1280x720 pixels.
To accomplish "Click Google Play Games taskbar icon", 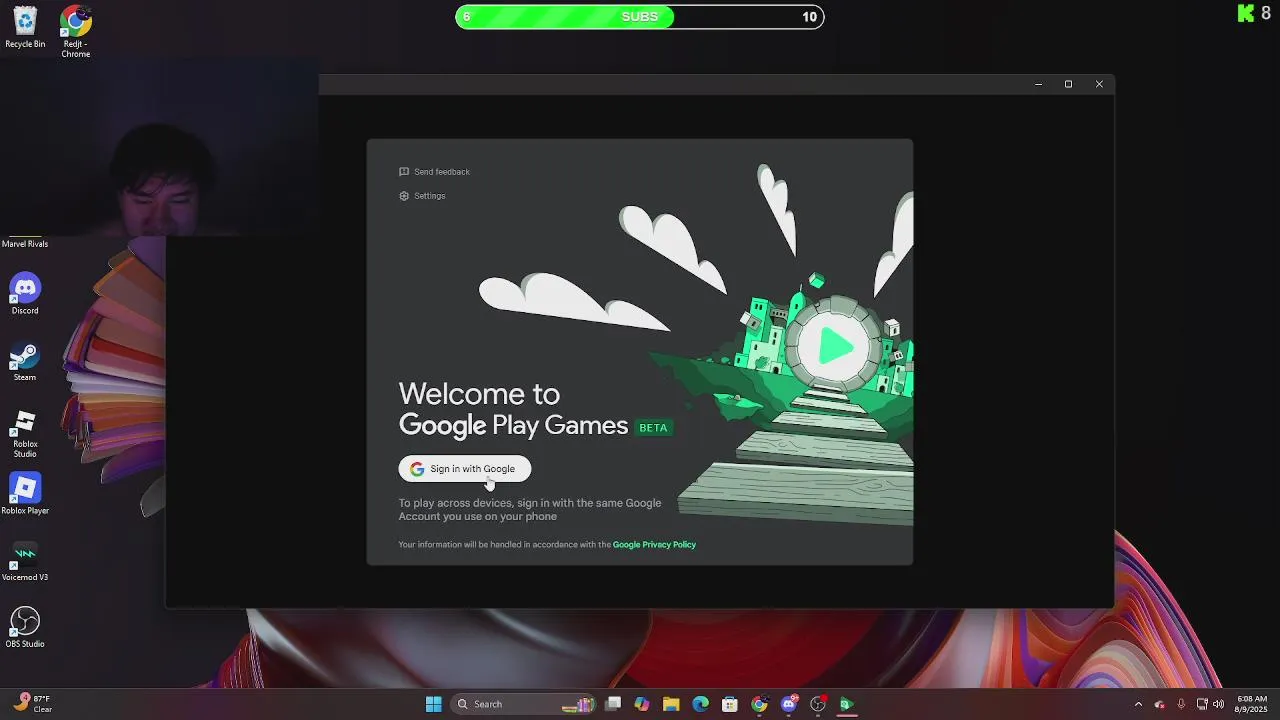I will (x=847, y=704).
